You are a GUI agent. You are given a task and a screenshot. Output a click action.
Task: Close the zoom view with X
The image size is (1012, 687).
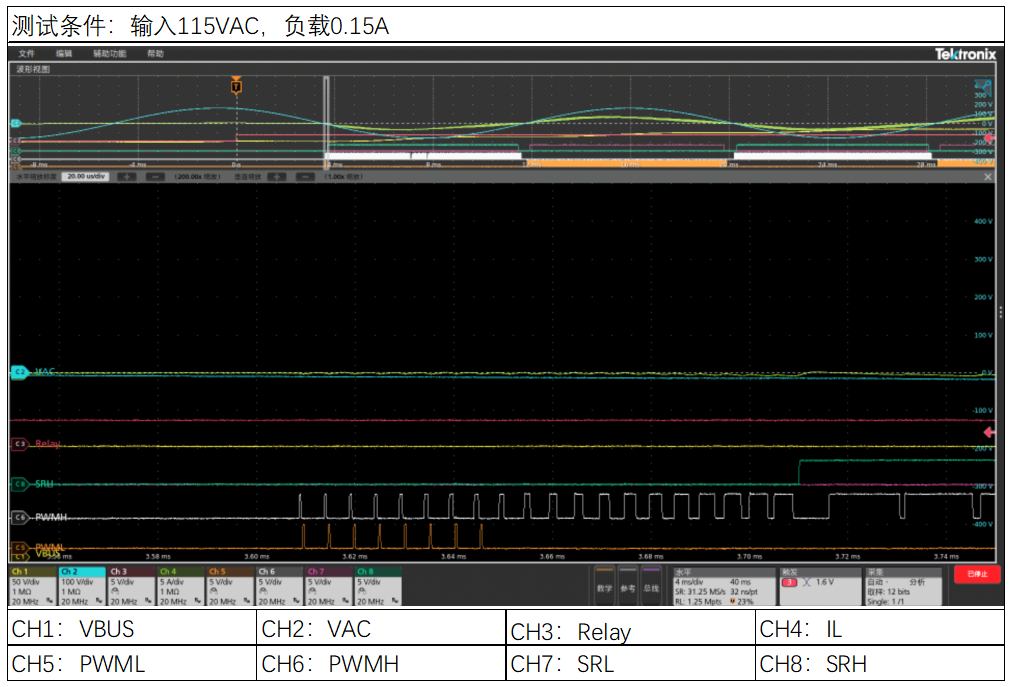click(987, 176)
